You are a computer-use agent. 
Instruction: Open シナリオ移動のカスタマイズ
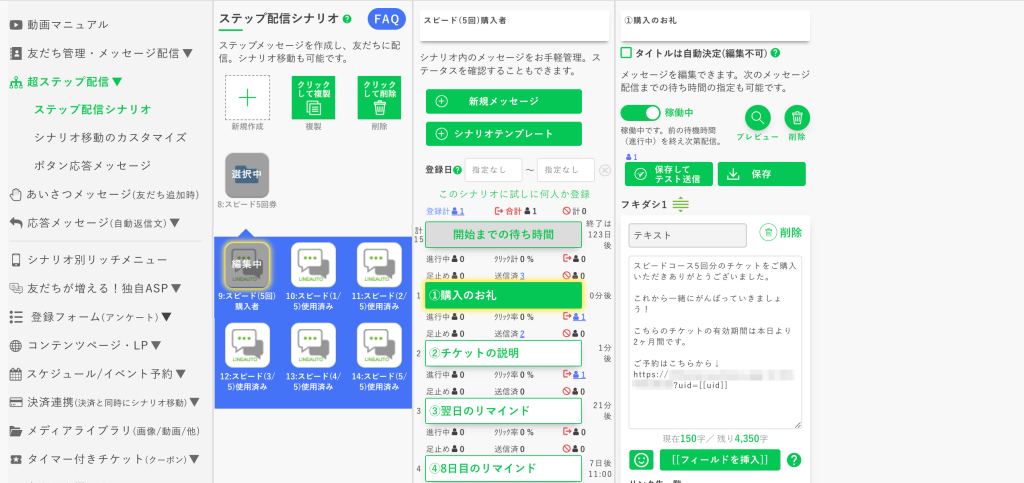coord(110,138)
